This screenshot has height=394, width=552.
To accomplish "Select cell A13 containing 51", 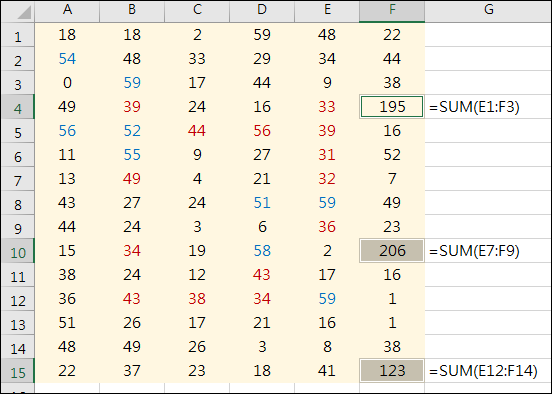I will (67, 323).
